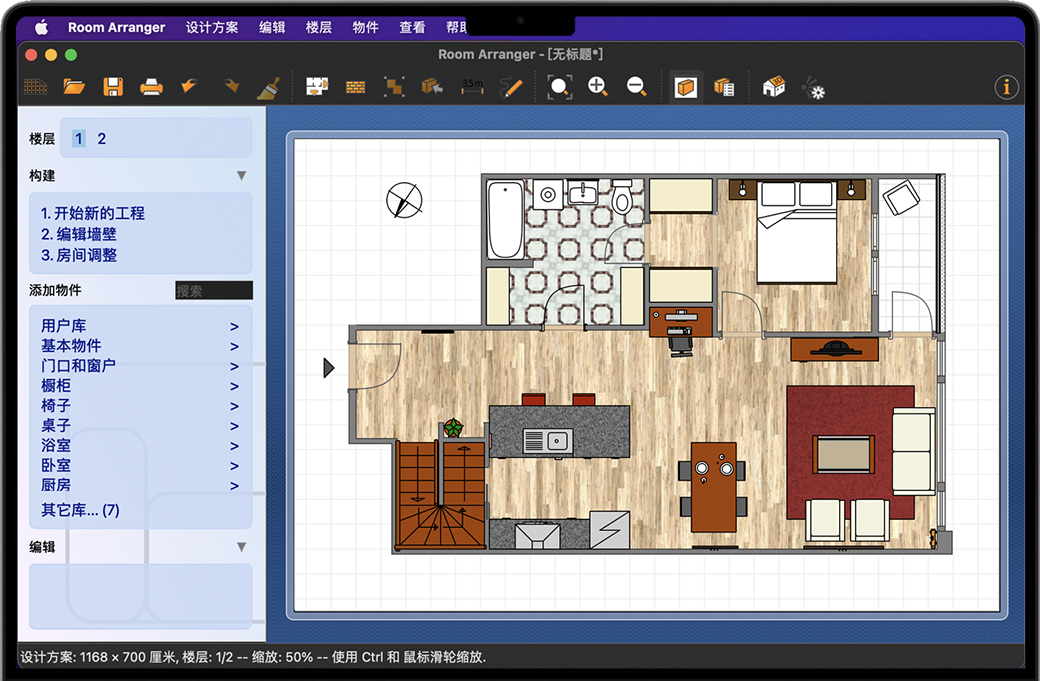Viewport: 1040px width, 681px height.
Task: Click the info icon at toolbar right
Action: point(1006,87)
